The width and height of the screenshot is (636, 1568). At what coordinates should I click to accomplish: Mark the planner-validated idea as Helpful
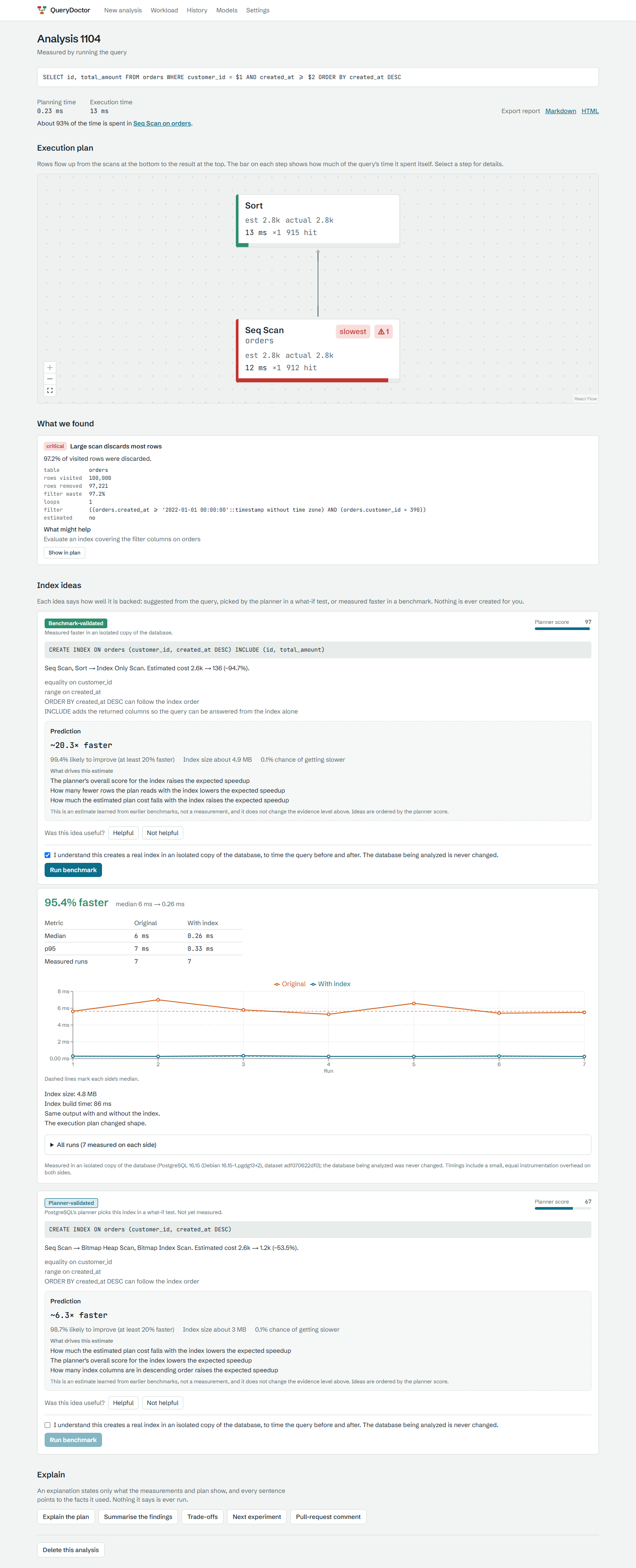[124, 1403]
